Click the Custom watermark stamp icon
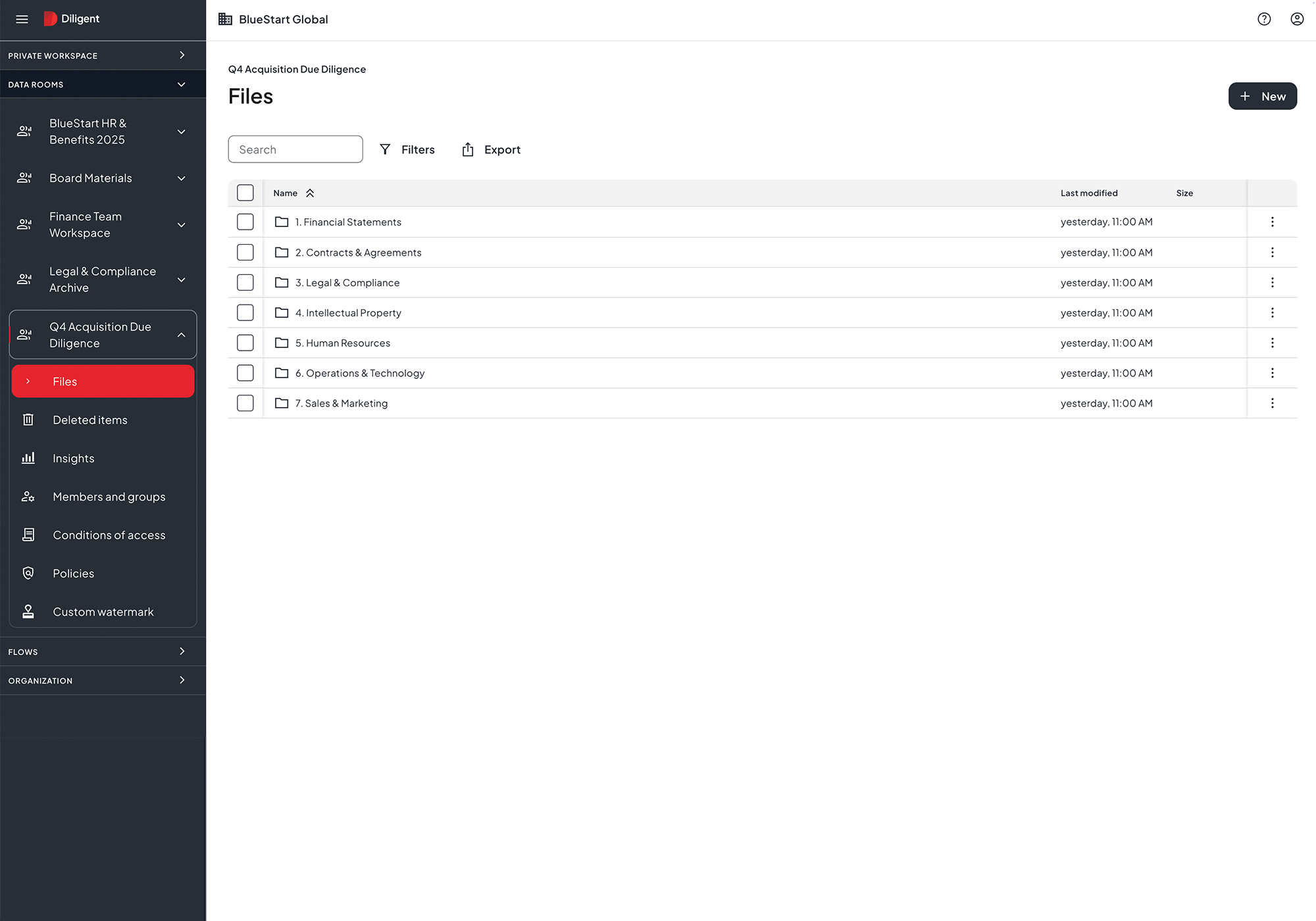 point(28,612)
